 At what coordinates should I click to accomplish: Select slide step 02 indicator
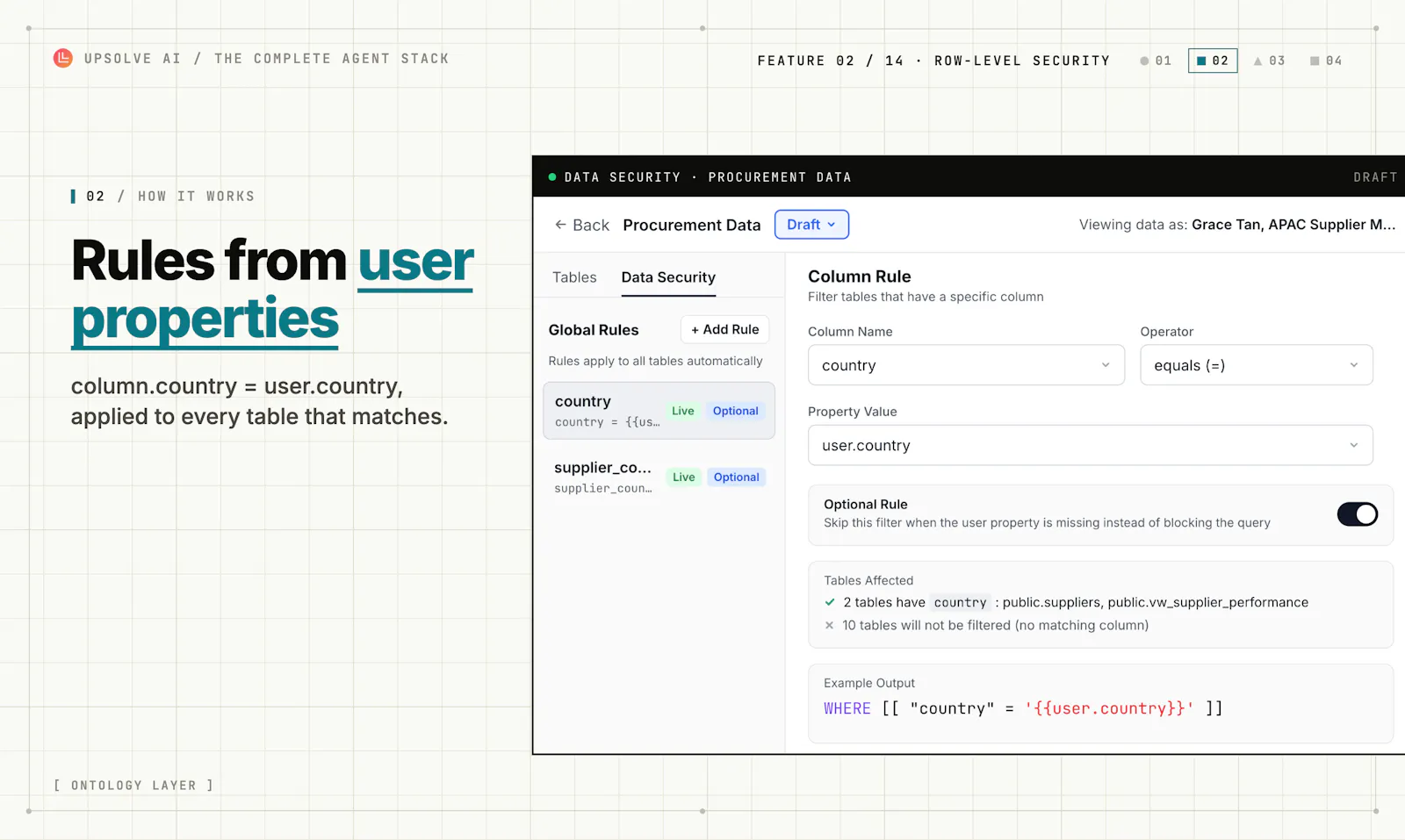pyautogui.click(x=1213, y=61)
